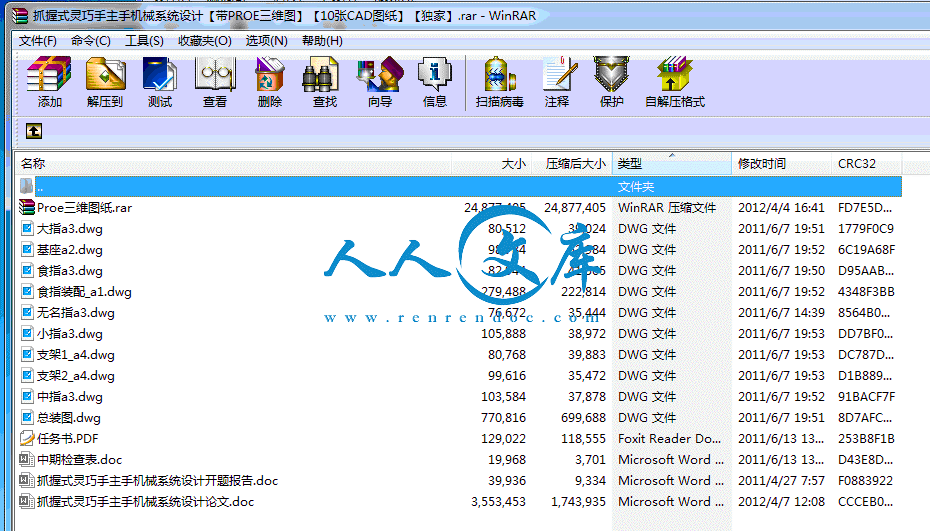The width and height of the screenshot is (930, 531).
Task: Open the 收藏夹(O) menu
Action: point(205,40)
